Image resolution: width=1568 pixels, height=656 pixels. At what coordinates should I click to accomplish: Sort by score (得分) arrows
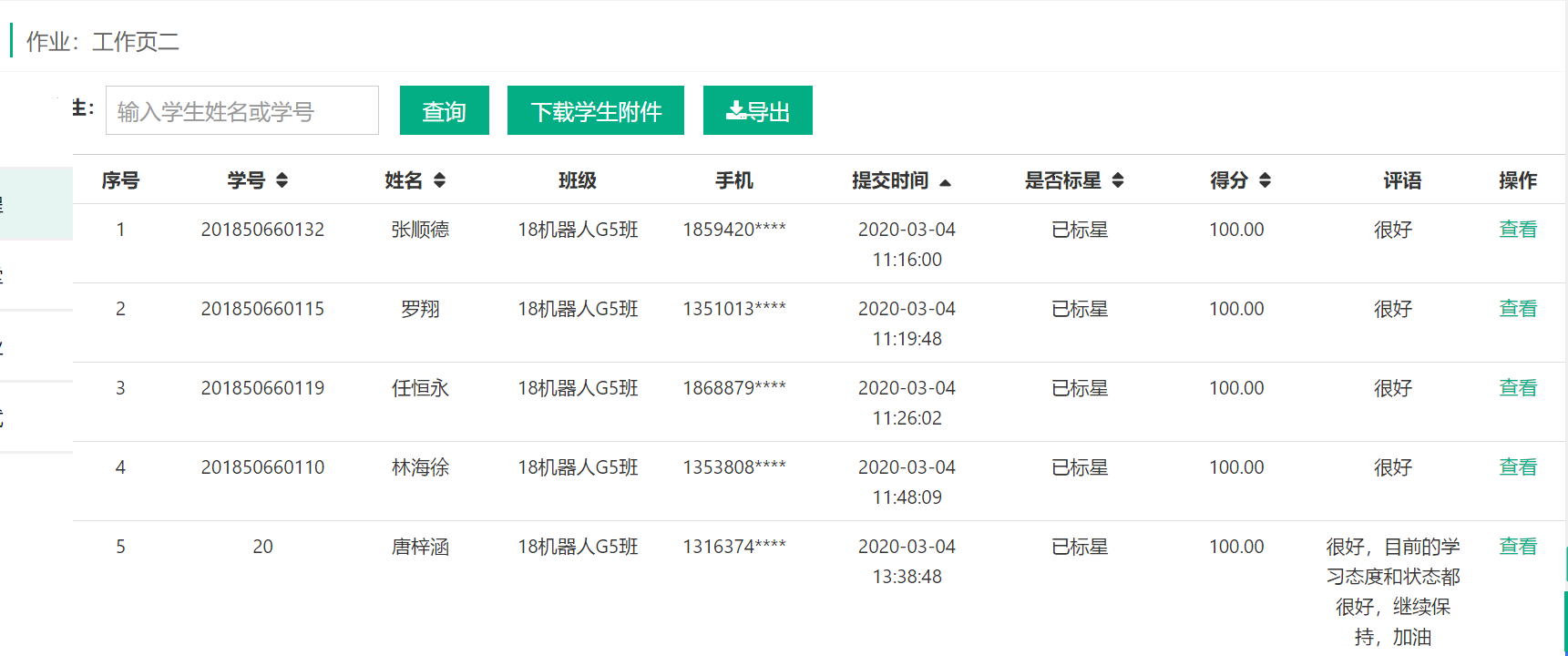coord(1265,180)
